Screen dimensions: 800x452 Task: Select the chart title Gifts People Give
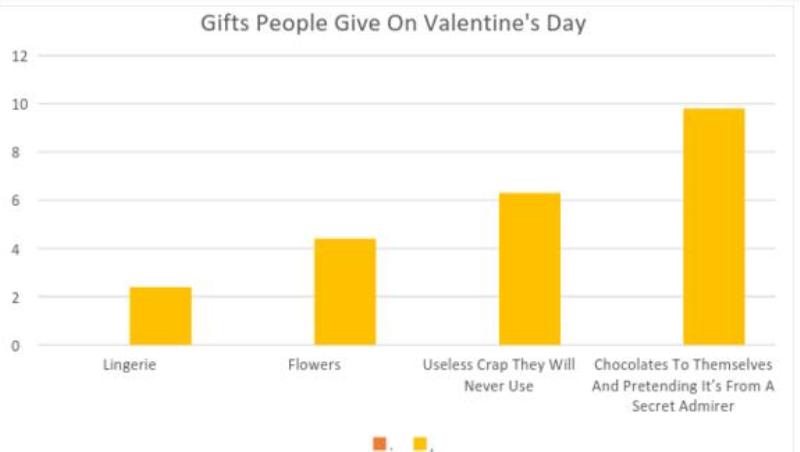pos(393,23)
